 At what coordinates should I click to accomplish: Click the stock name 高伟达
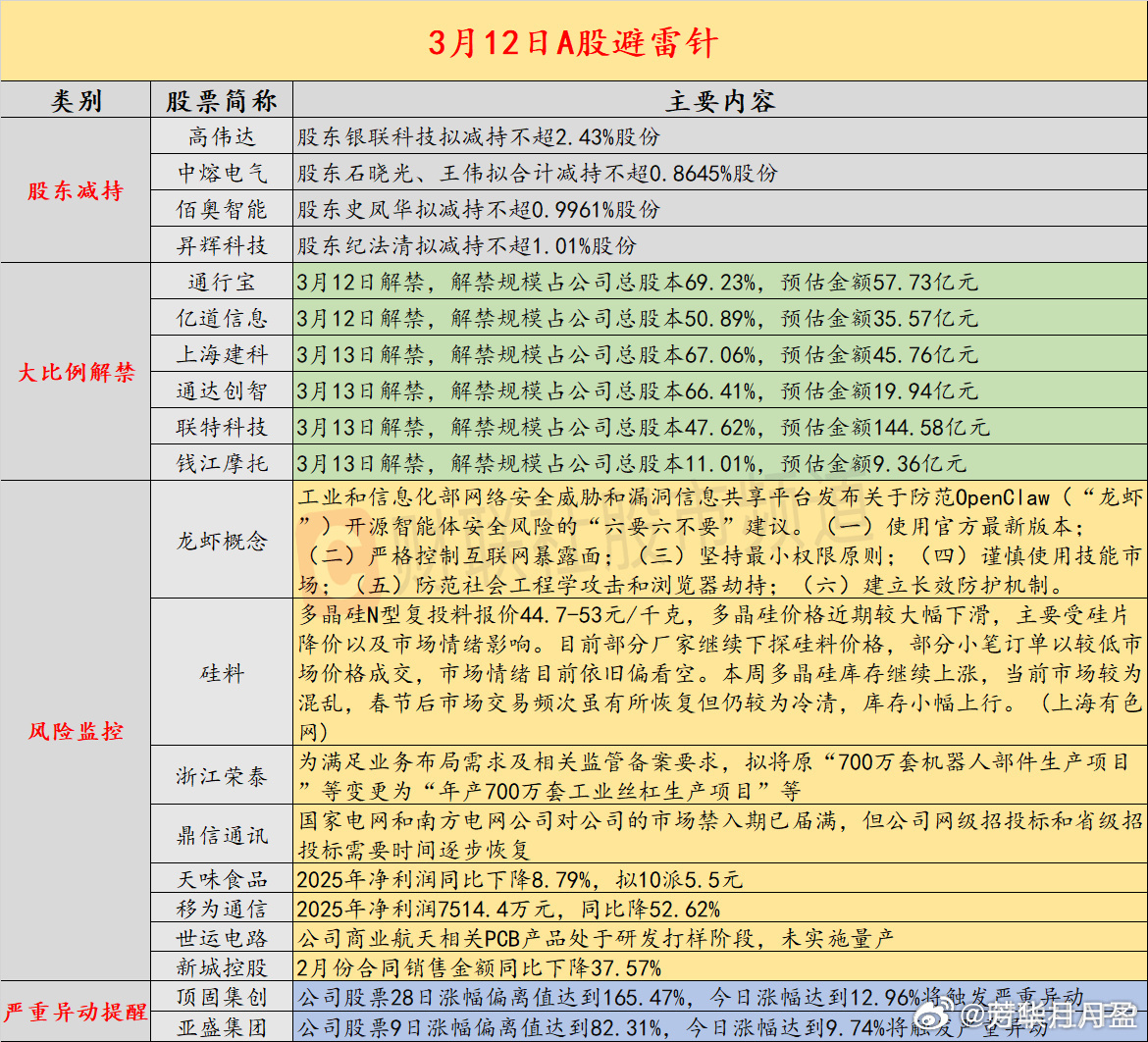(221, 137)
